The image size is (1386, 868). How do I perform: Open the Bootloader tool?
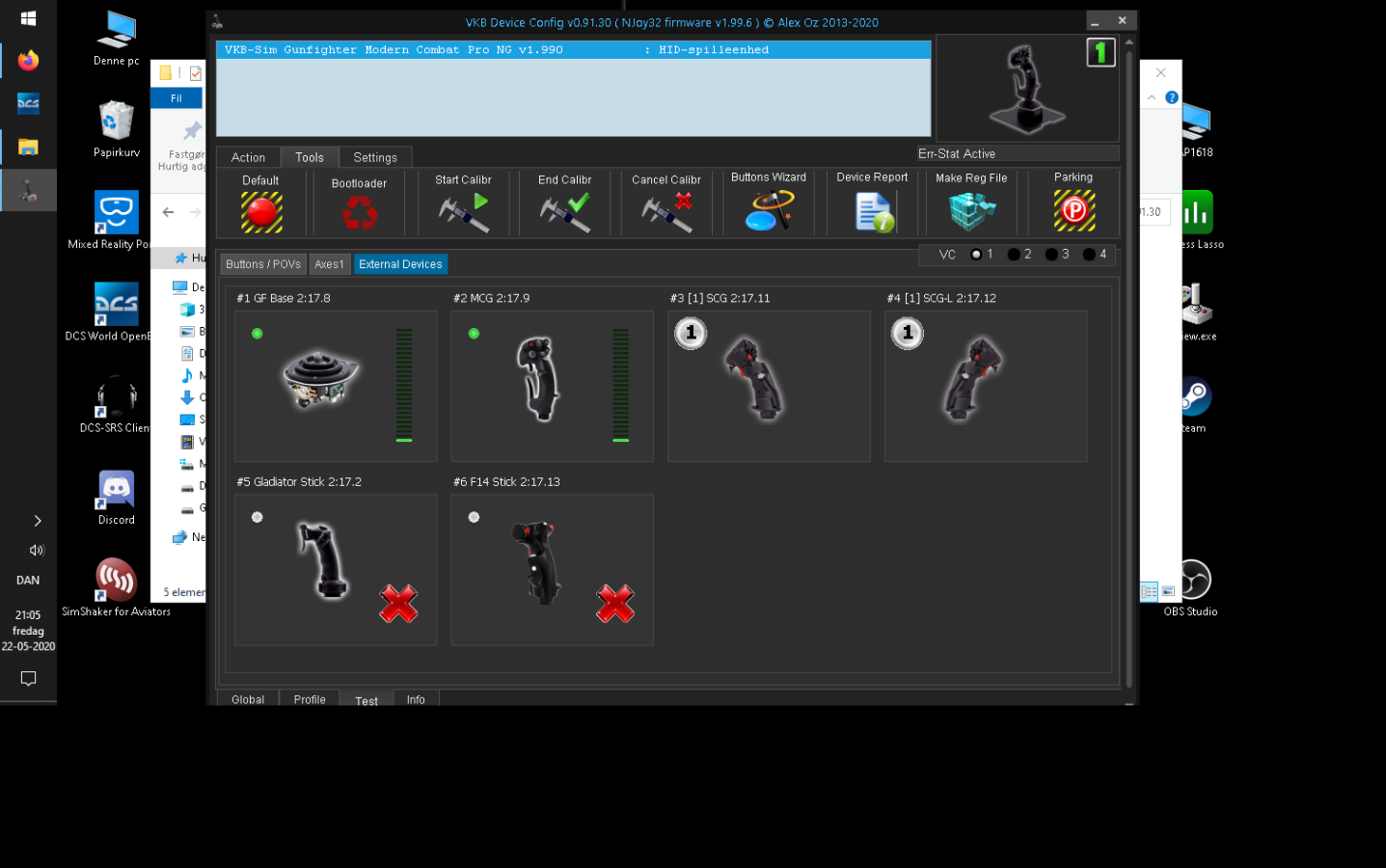coord(359,212)
